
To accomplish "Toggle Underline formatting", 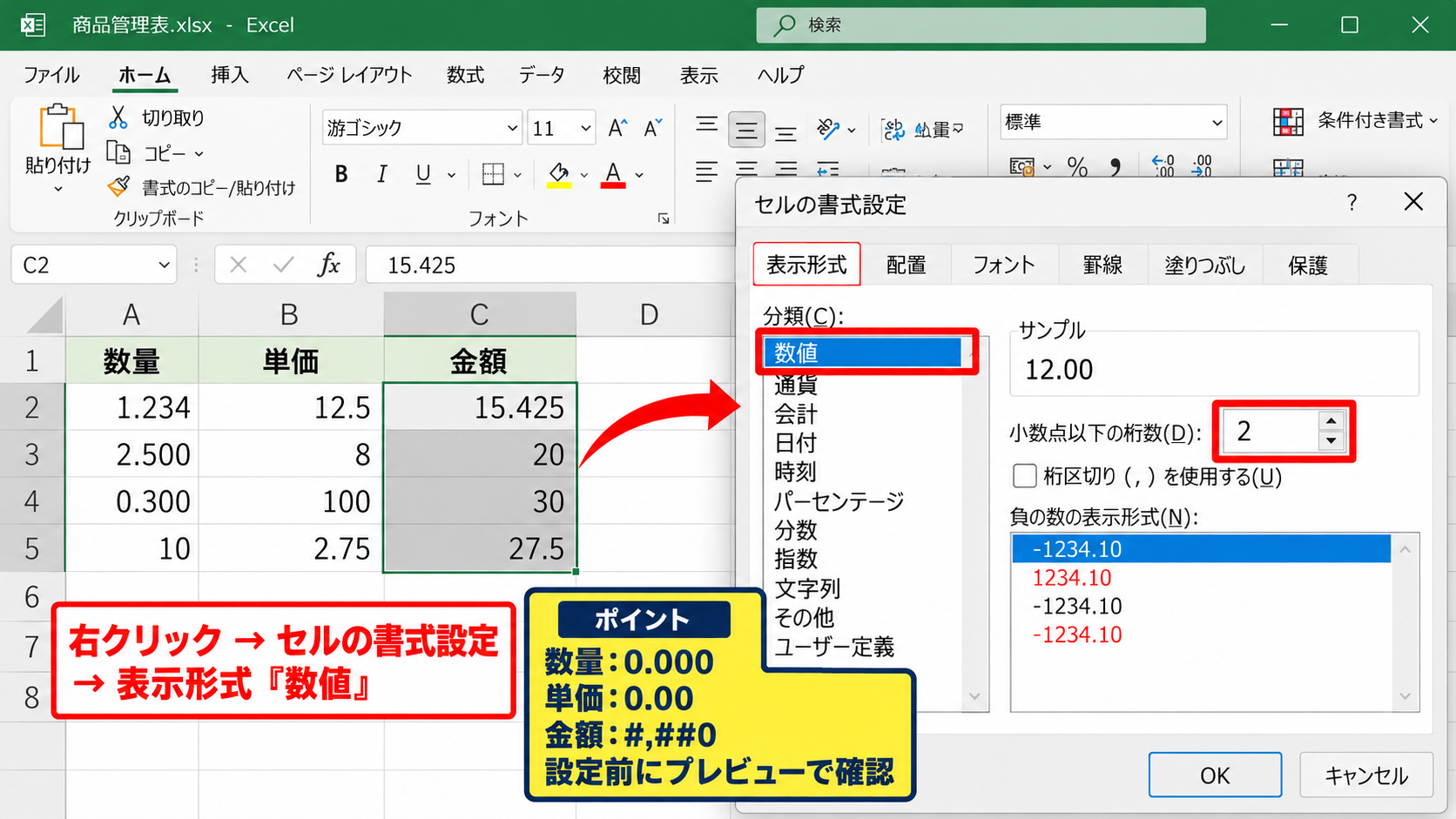I will click(x=423, y=174).
